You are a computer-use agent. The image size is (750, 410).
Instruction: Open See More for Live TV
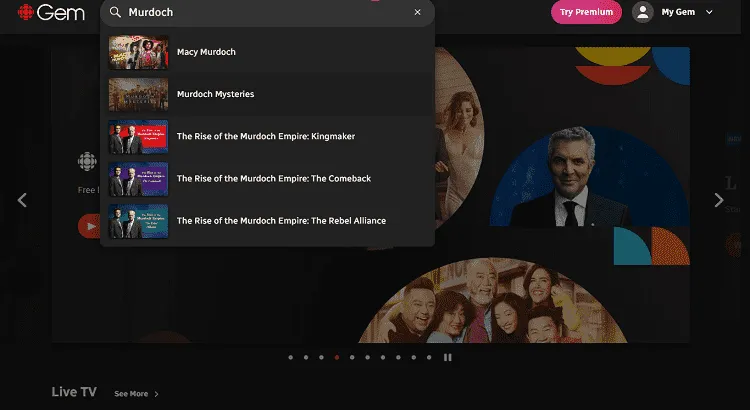point(136,394)
